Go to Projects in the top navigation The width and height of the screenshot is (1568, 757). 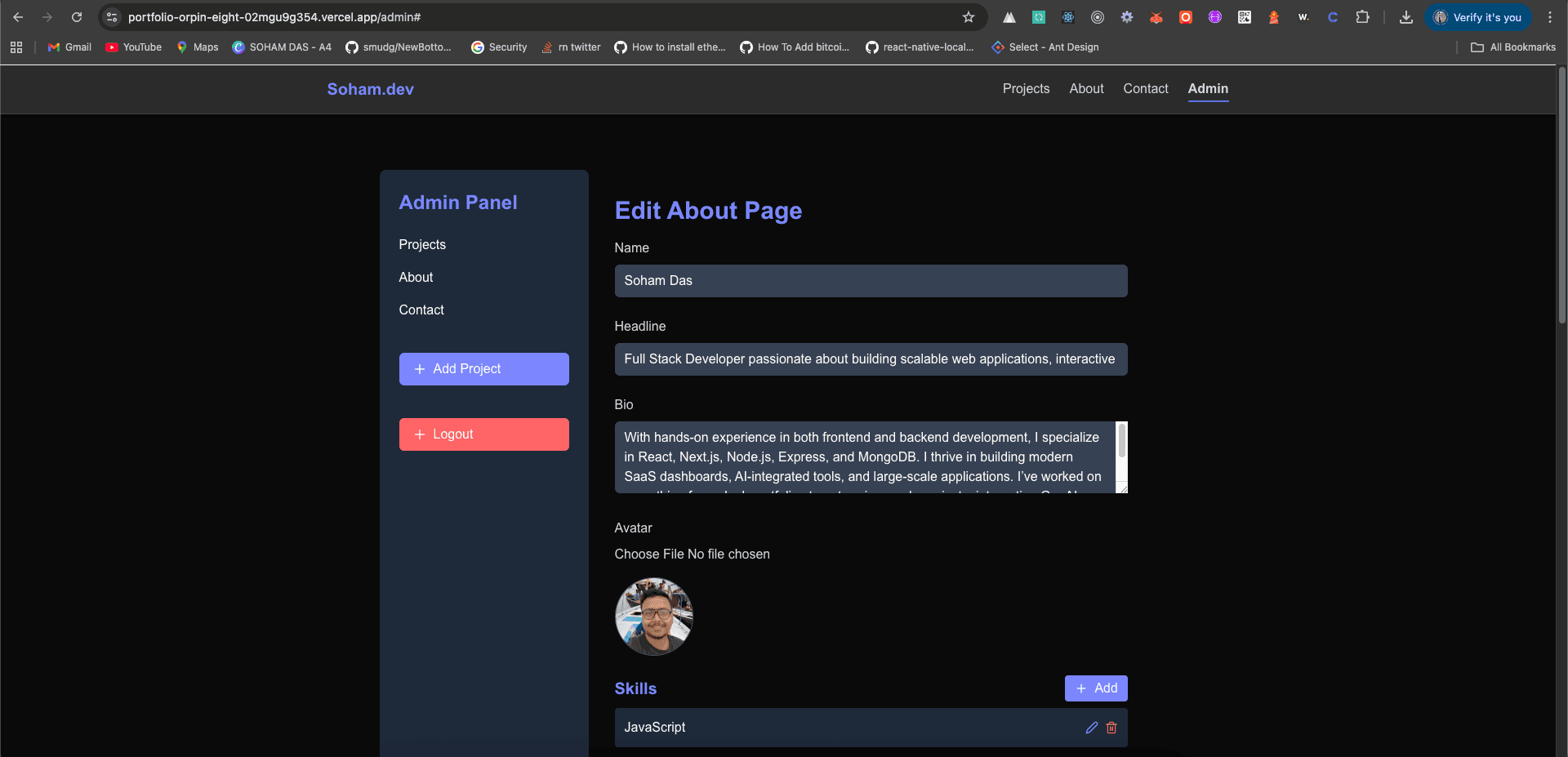click(x=1027, y=88)
